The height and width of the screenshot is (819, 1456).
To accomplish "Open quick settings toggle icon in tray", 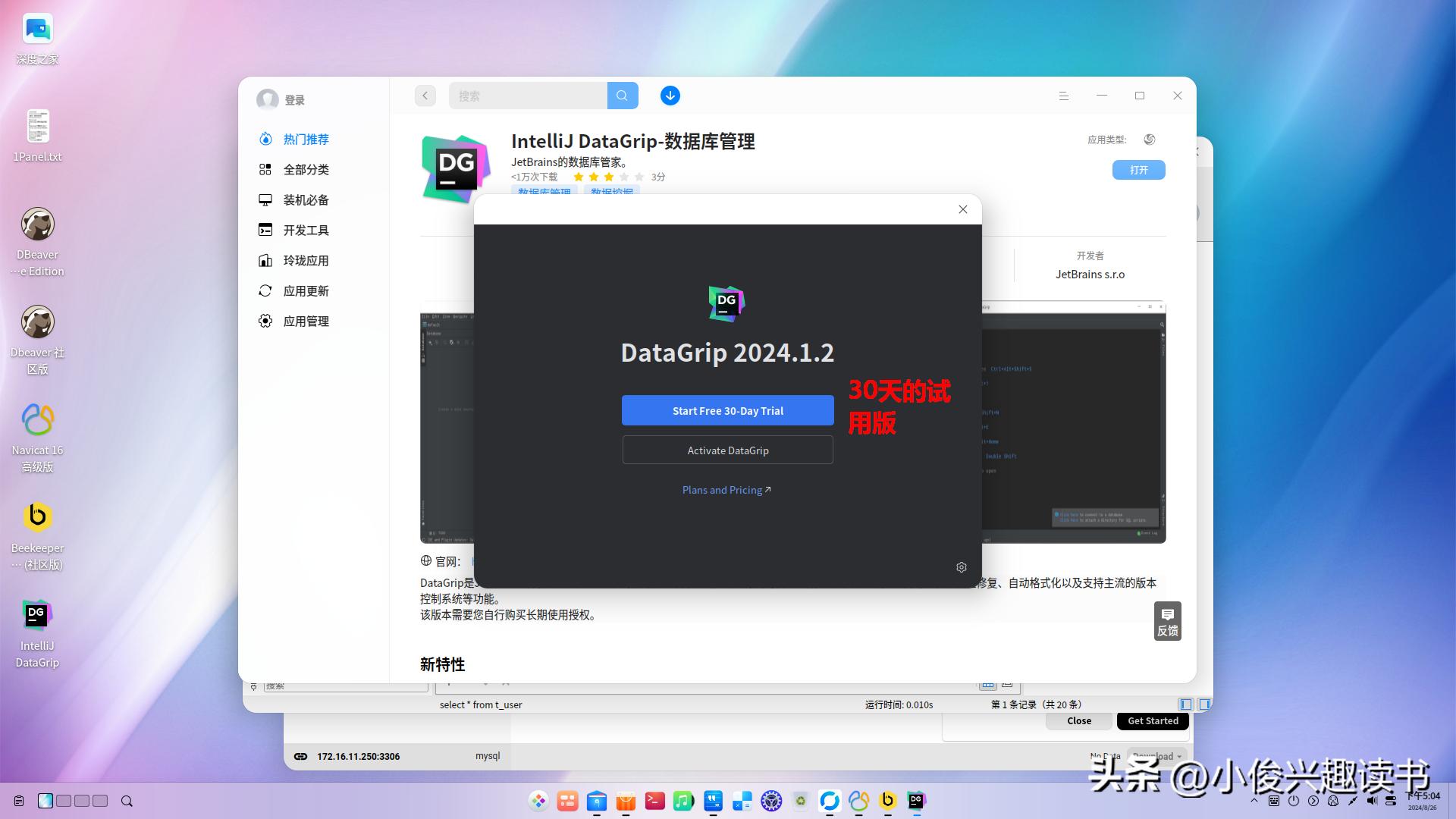I will (x=1391, y=801).
